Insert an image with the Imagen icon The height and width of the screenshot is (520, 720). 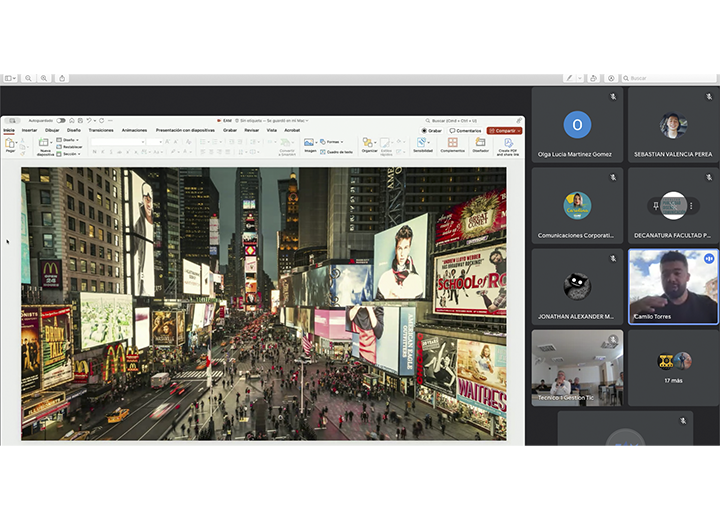(309, 142)
